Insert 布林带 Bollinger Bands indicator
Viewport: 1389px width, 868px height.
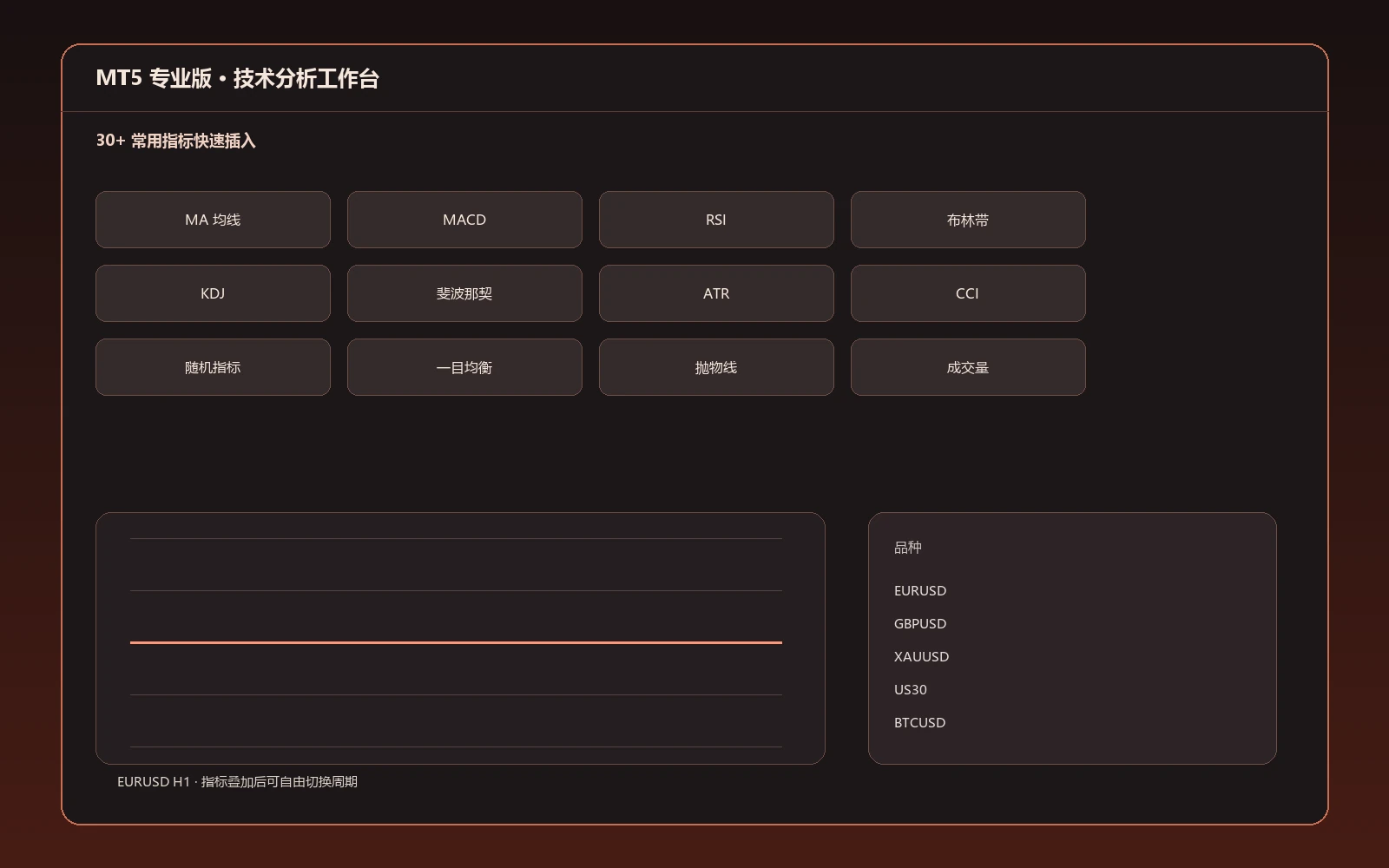968,220
